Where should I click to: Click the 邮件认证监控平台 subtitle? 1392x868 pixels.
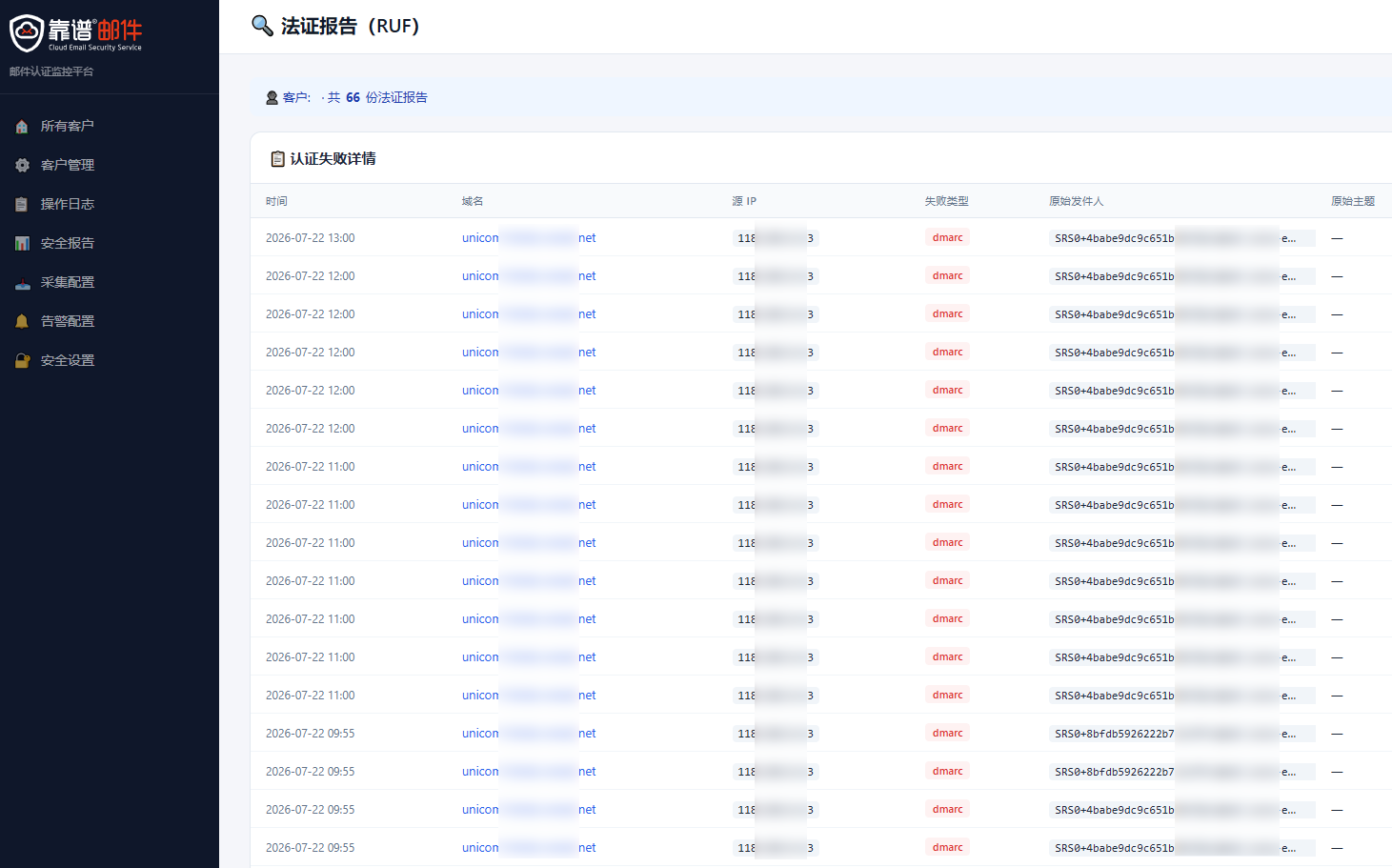pos(51,71)
